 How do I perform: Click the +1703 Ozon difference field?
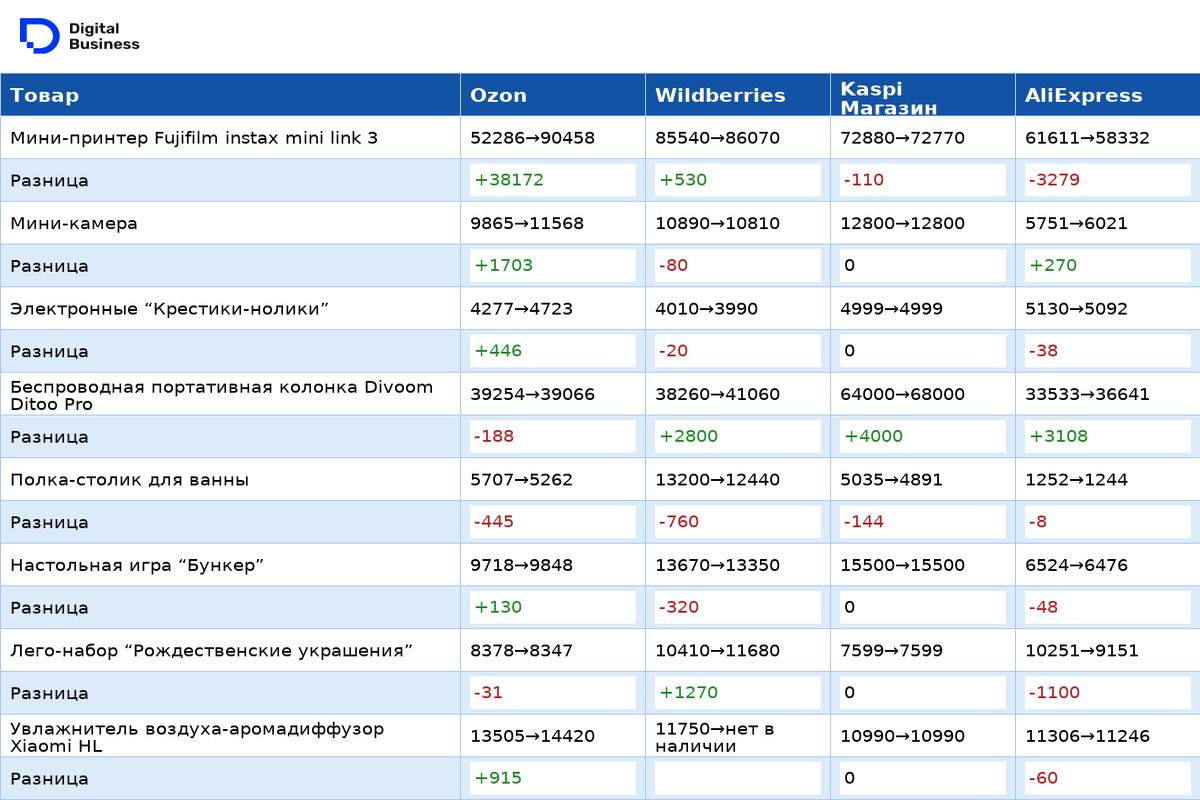tap(553, 266)
